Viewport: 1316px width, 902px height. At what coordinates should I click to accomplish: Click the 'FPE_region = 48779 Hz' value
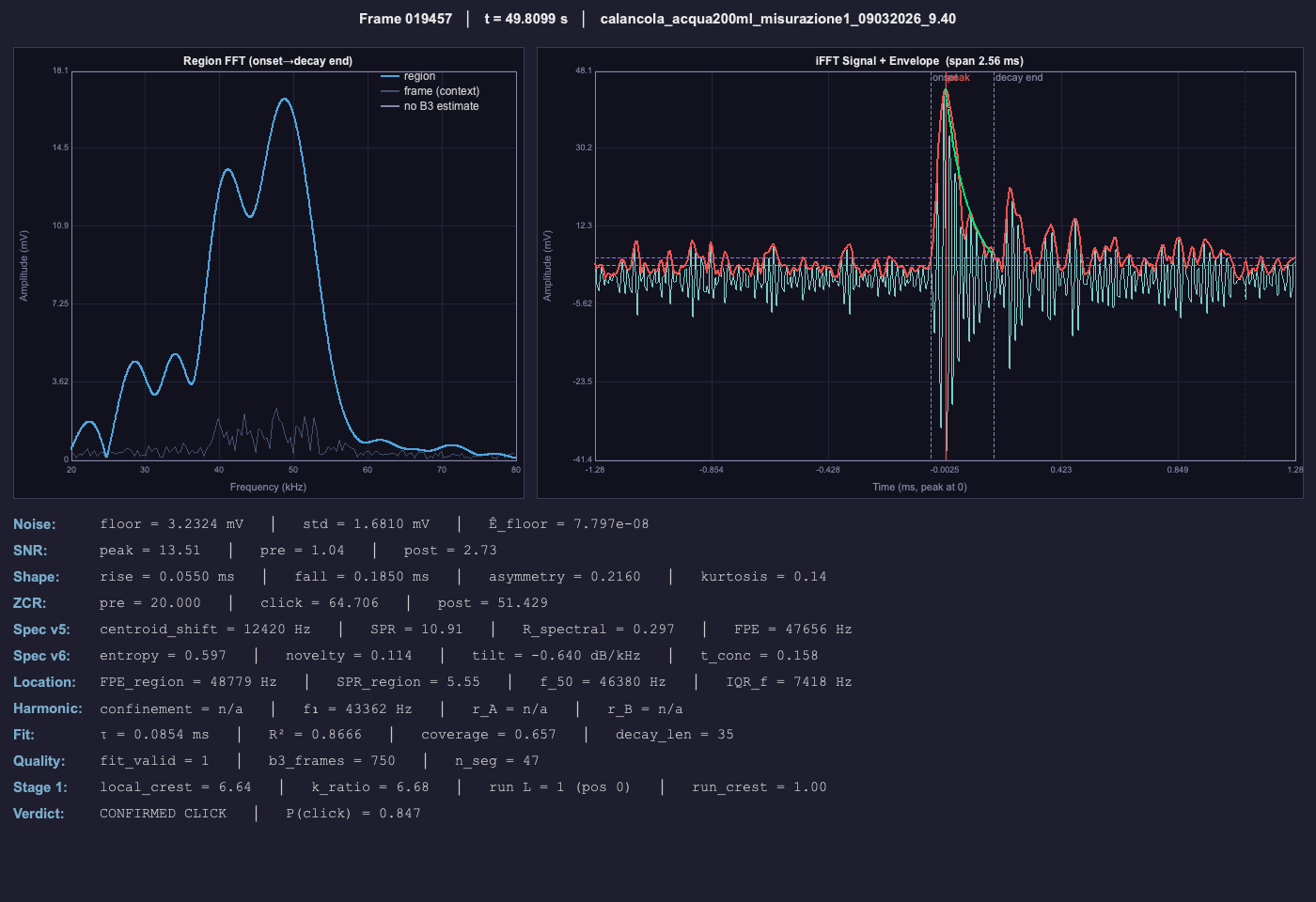(x=188, y=682)
